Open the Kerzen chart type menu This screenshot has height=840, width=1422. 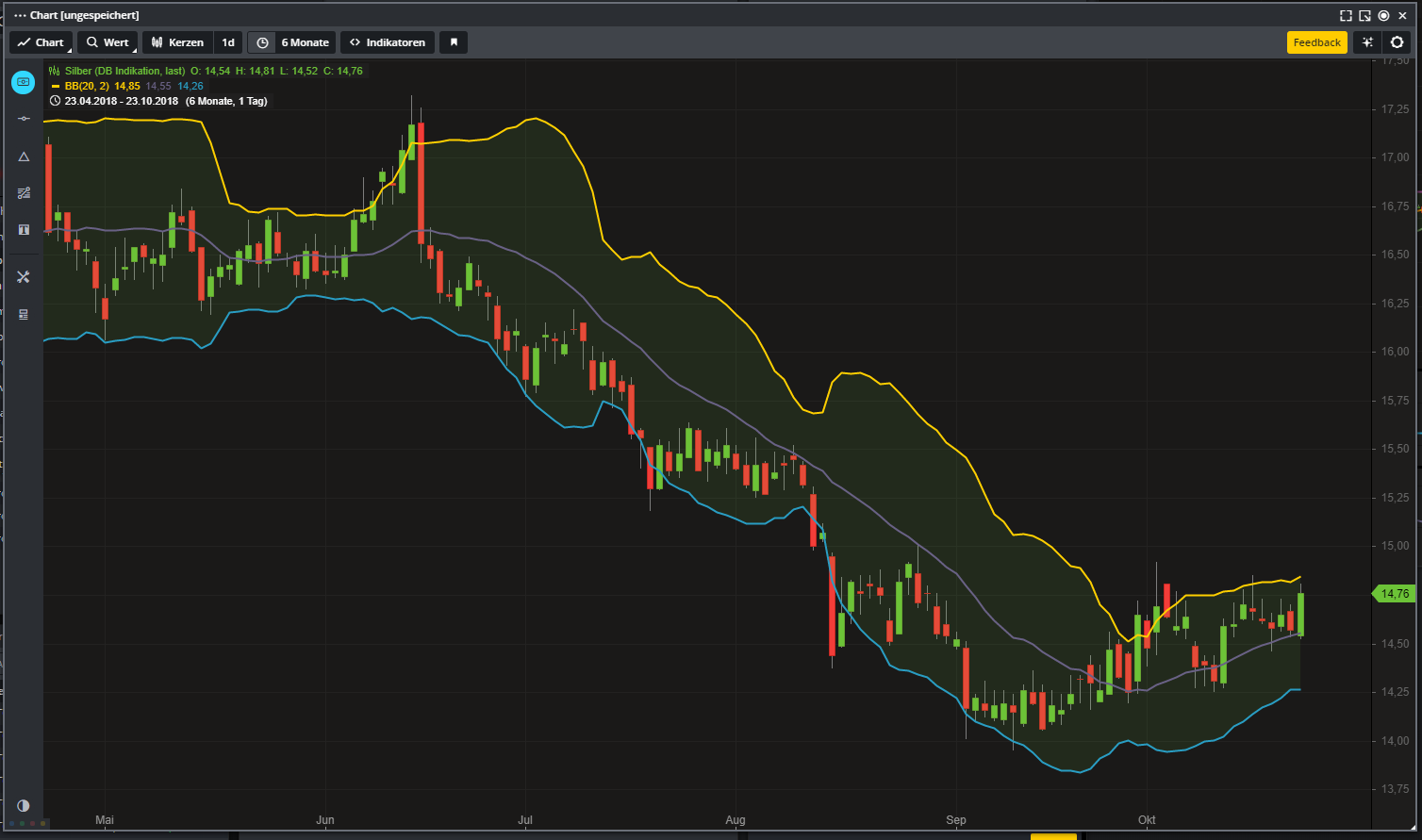(x=177, y=42)
